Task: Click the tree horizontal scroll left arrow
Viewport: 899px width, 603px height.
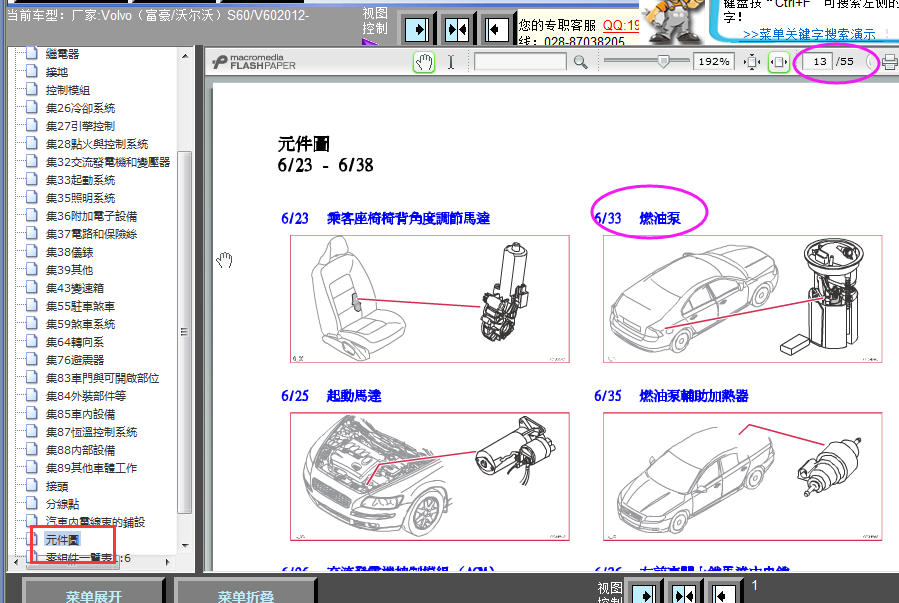Action: click(x=17, y=562)
